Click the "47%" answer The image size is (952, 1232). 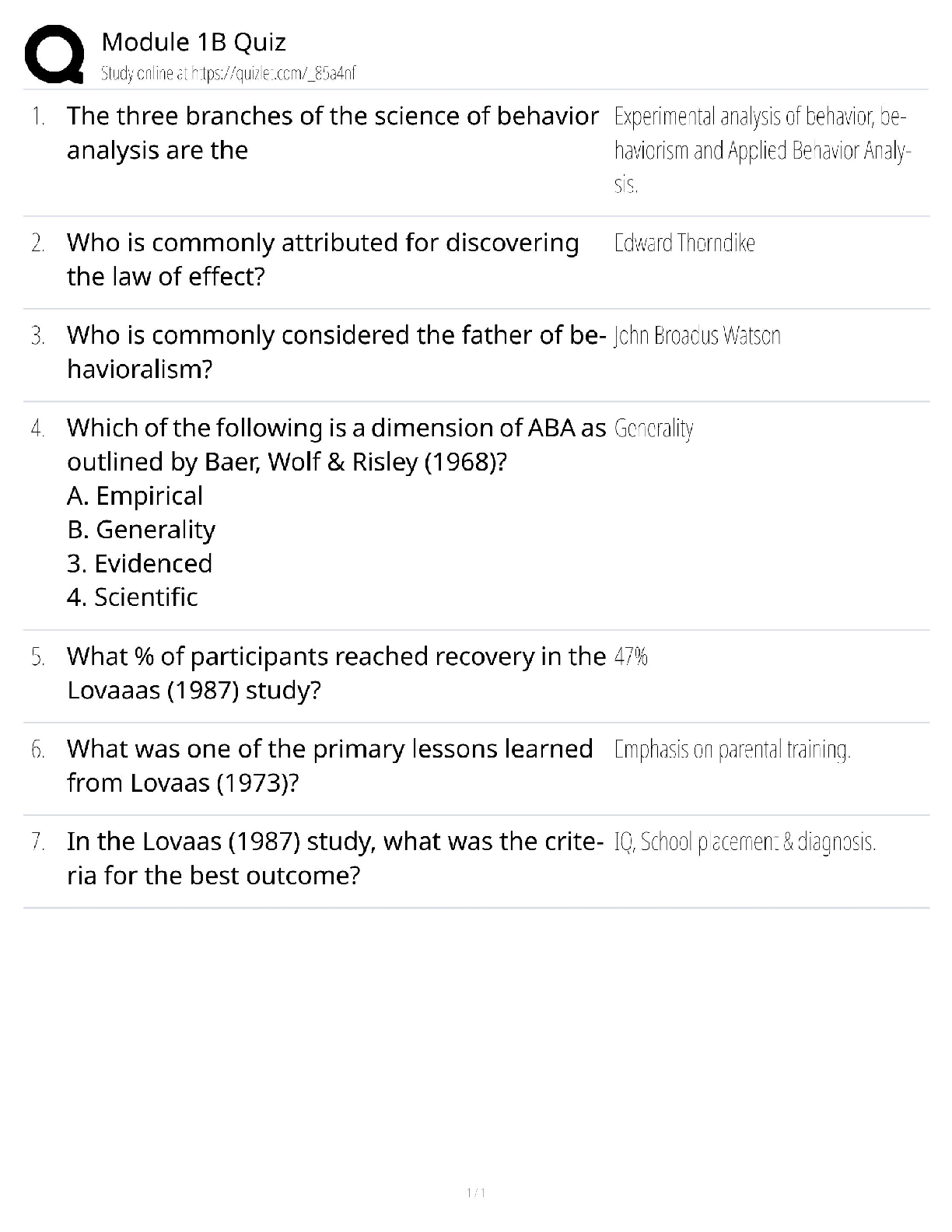click(x=631, y=657)
